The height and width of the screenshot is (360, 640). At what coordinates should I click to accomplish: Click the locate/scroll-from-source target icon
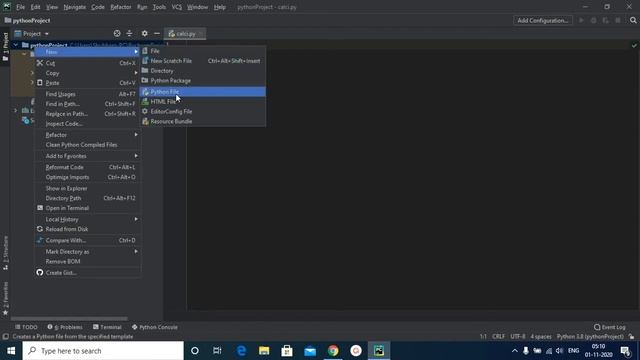[117, 34]
